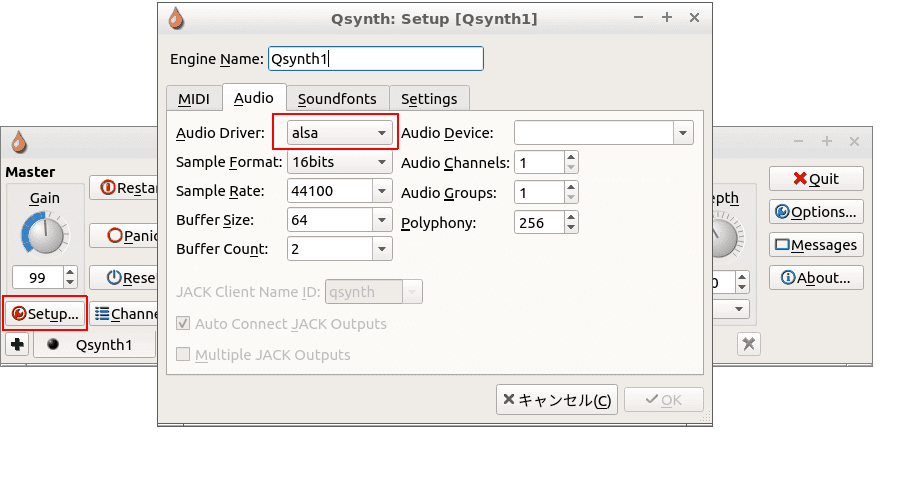Click the Setup button with gear icon
Image resolution: width=900 pixels, height=500 pixels.
point(44,314)
